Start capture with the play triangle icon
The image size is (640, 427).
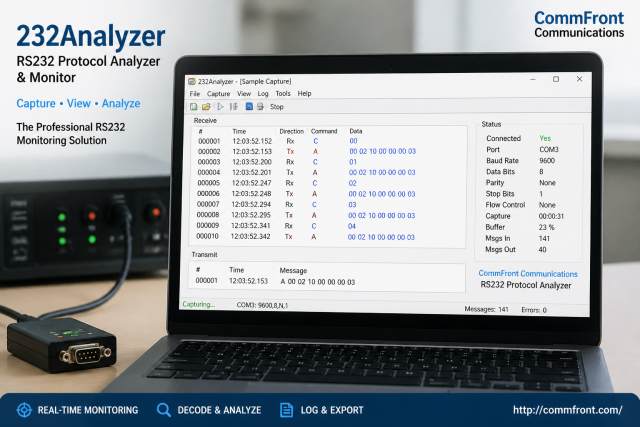[x=220, y=107]
